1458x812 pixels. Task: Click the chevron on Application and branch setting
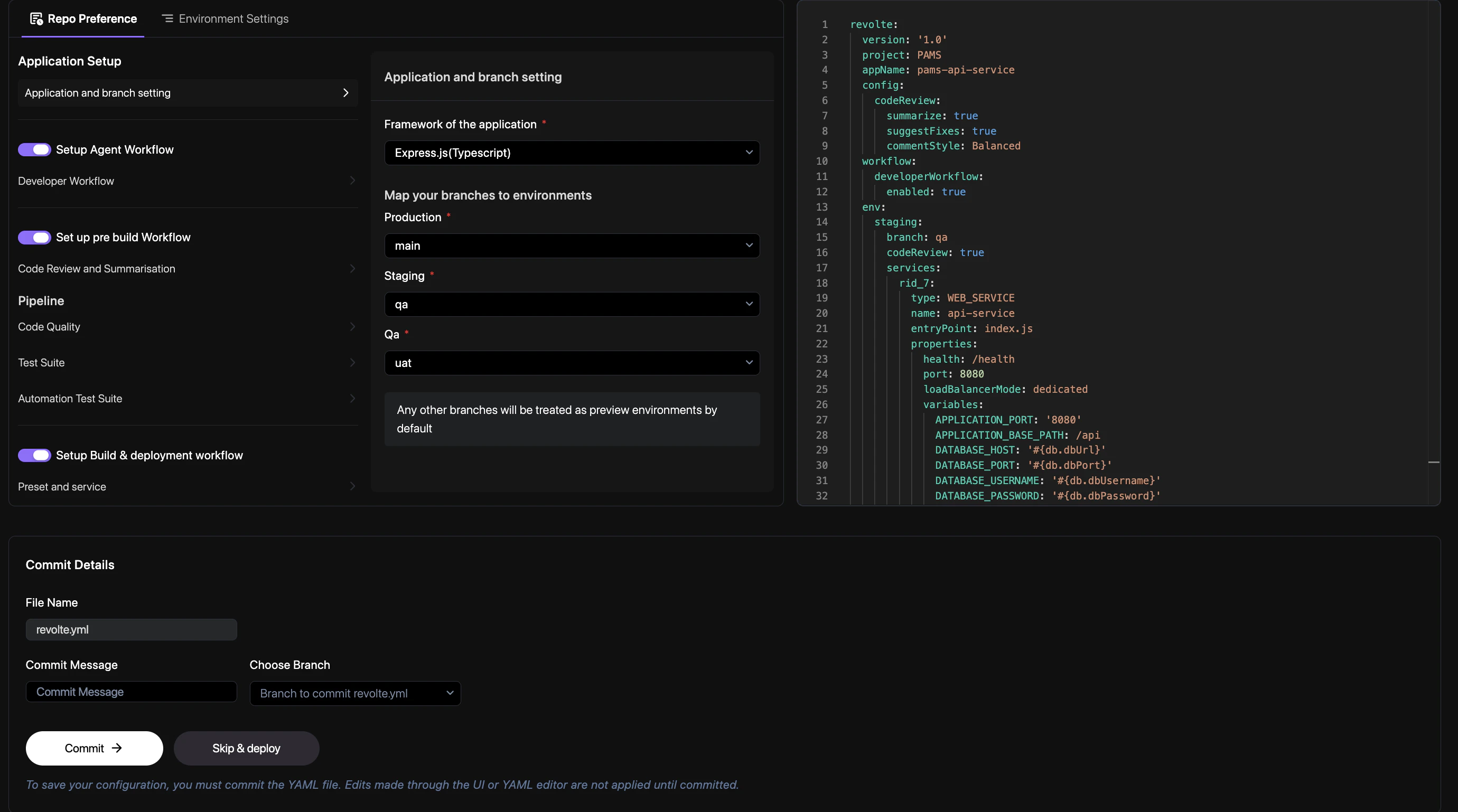point(346,93)
